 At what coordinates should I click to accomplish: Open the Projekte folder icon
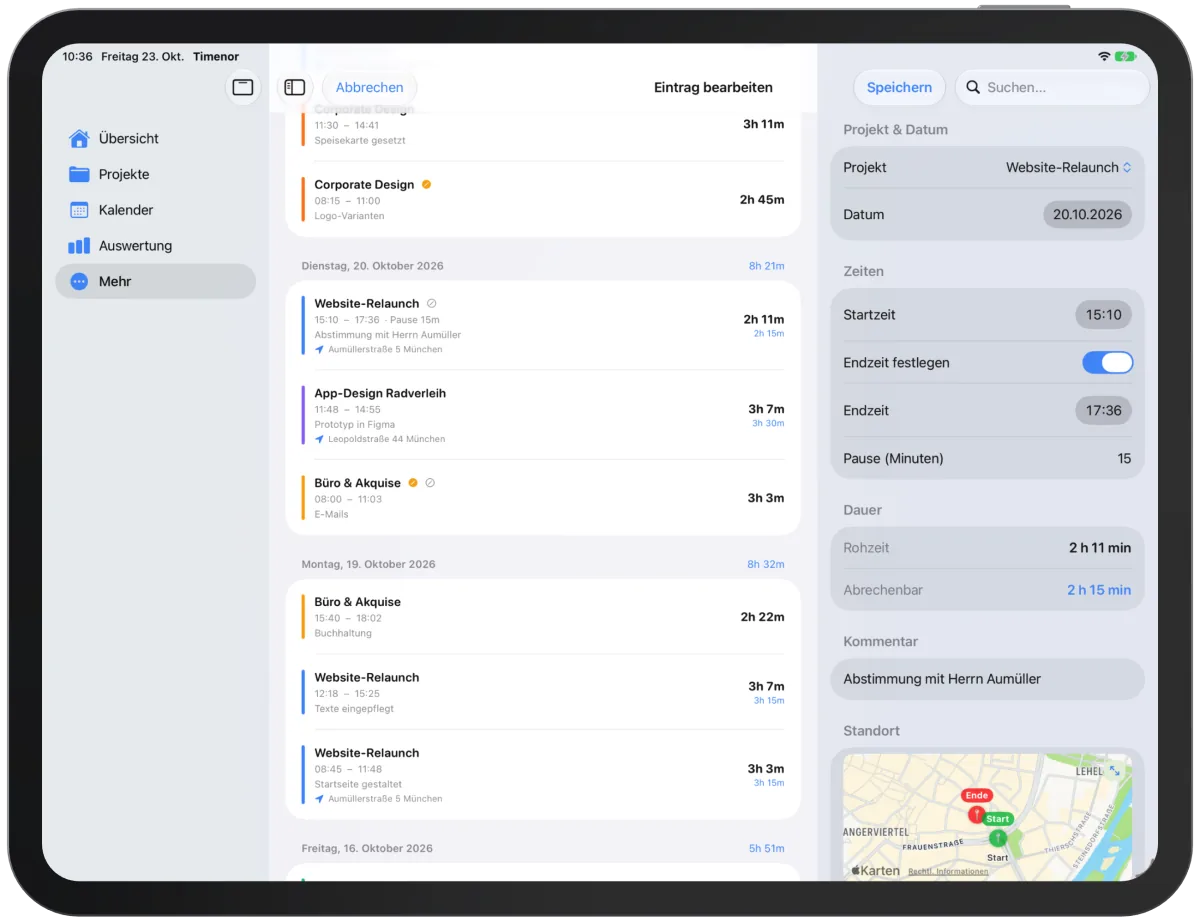(x=79, y=174)
